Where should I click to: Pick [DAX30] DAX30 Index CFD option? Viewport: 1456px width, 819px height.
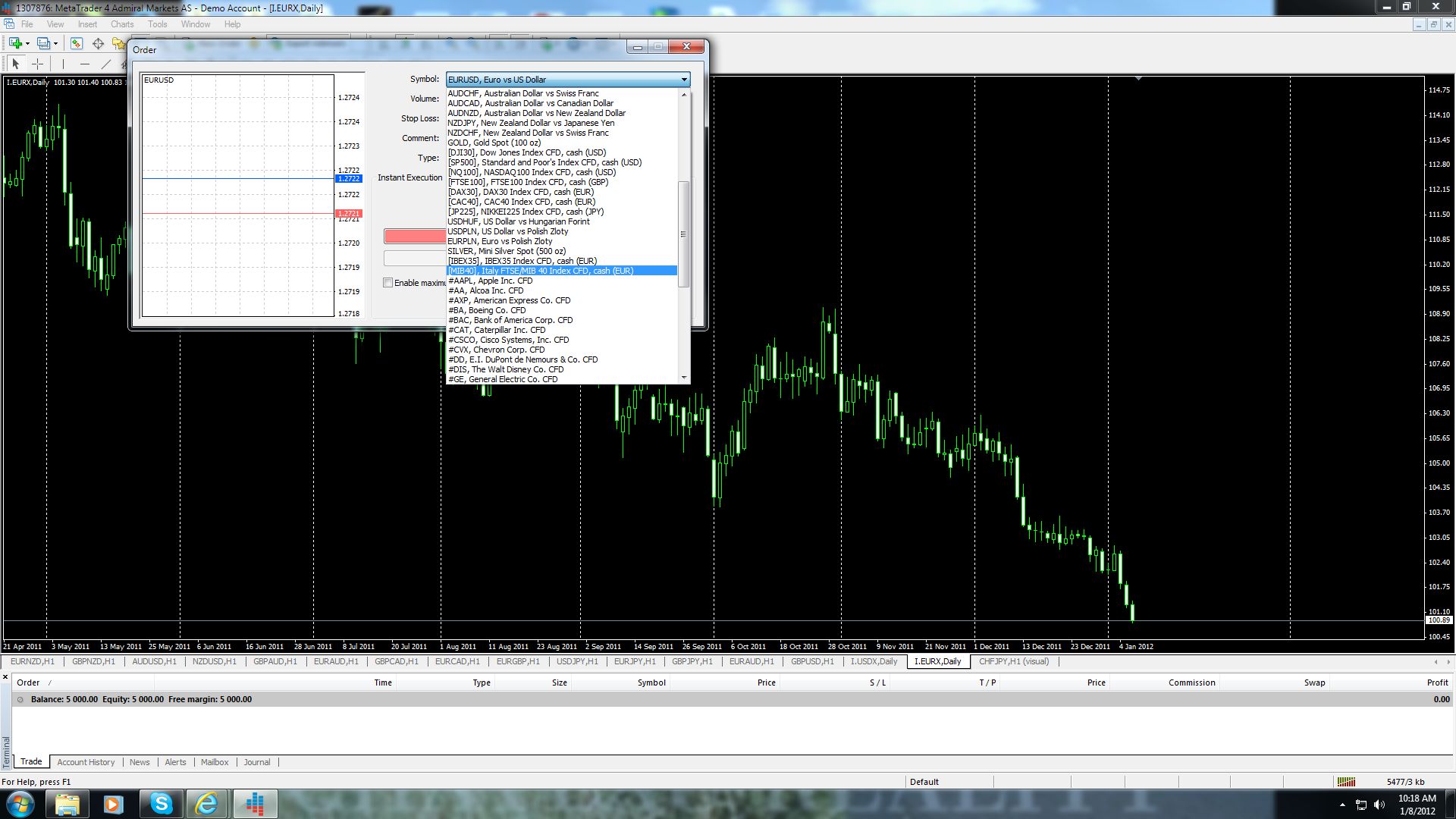561,192
